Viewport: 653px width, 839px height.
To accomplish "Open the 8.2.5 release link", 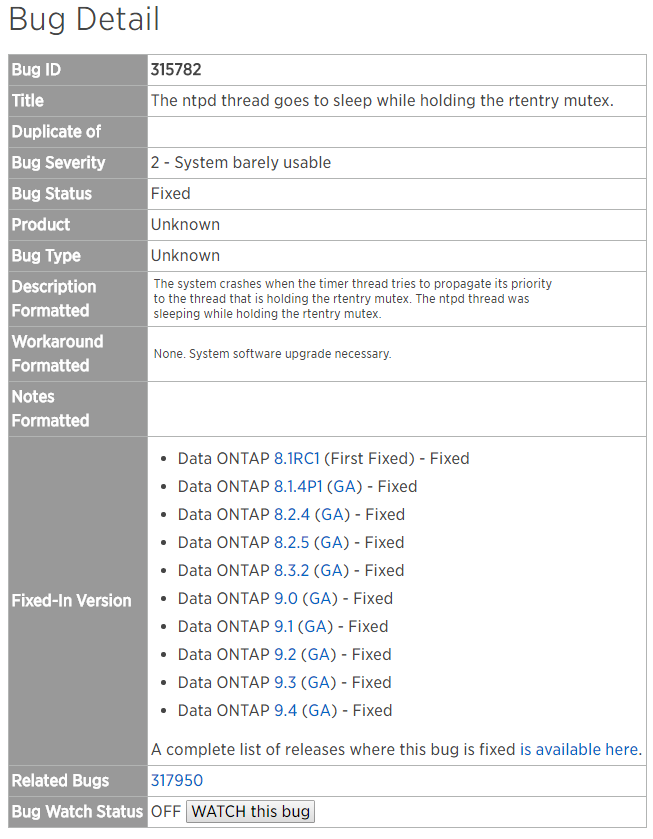I will pos(292,542).
